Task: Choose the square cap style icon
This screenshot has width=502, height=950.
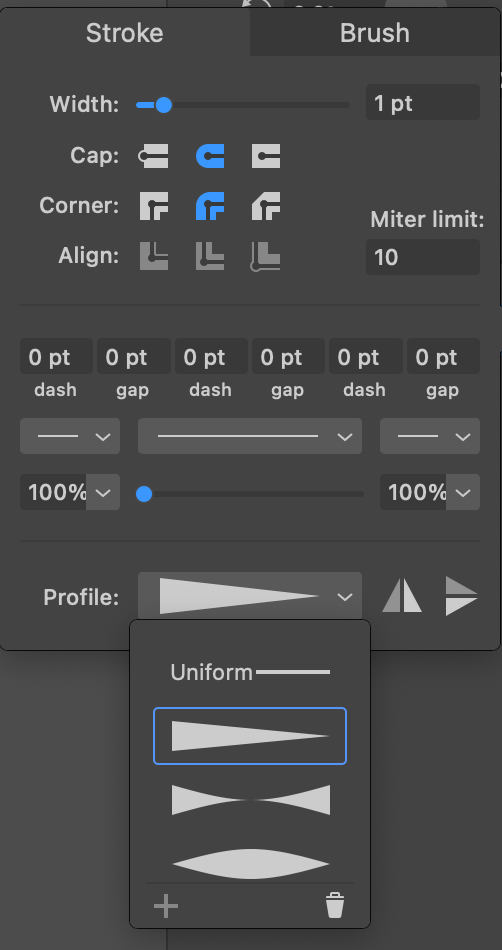Action: point(266,156)
